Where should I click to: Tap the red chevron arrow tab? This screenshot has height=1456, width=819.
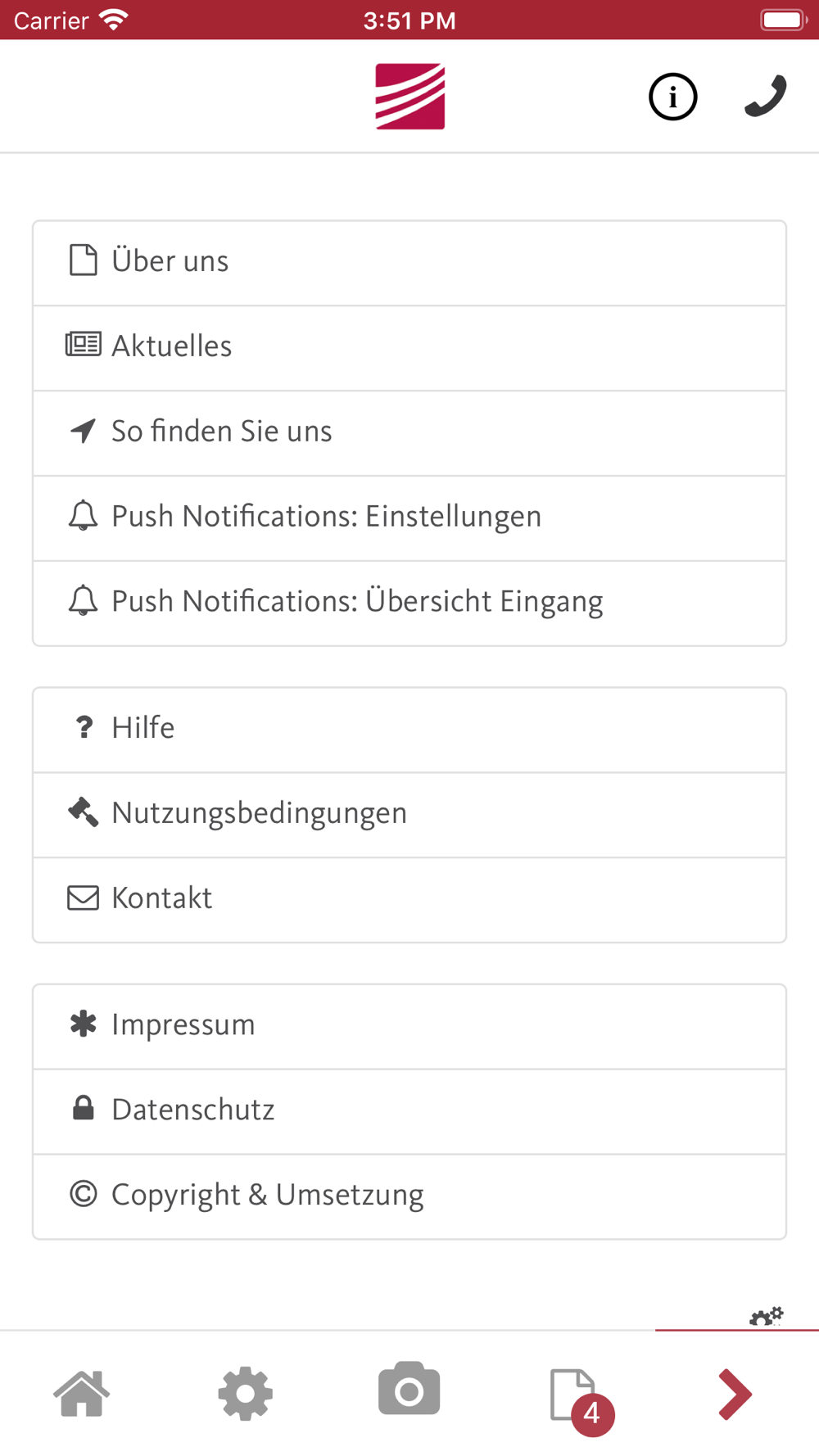click(735, 1393)
